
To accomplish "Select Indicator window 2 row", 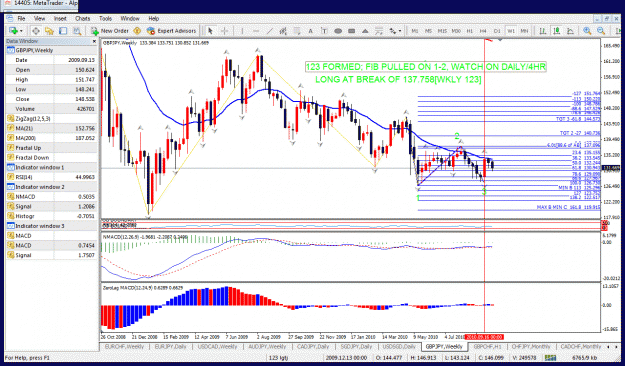I will [51, 187].
